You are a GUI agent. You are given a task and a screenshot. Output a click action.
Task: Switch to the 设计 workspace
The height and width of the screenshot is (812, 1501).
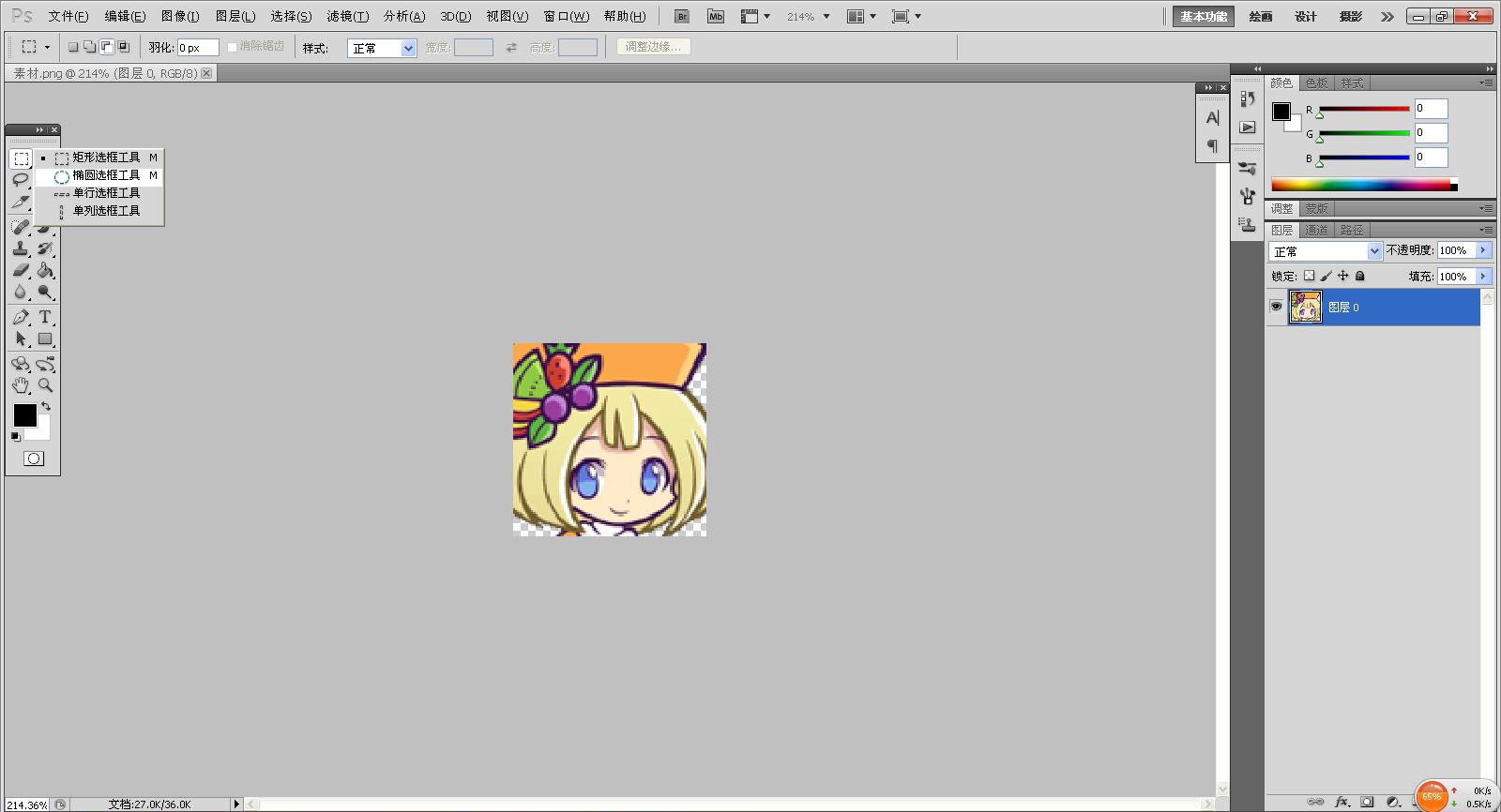[x=1306, y=16]
